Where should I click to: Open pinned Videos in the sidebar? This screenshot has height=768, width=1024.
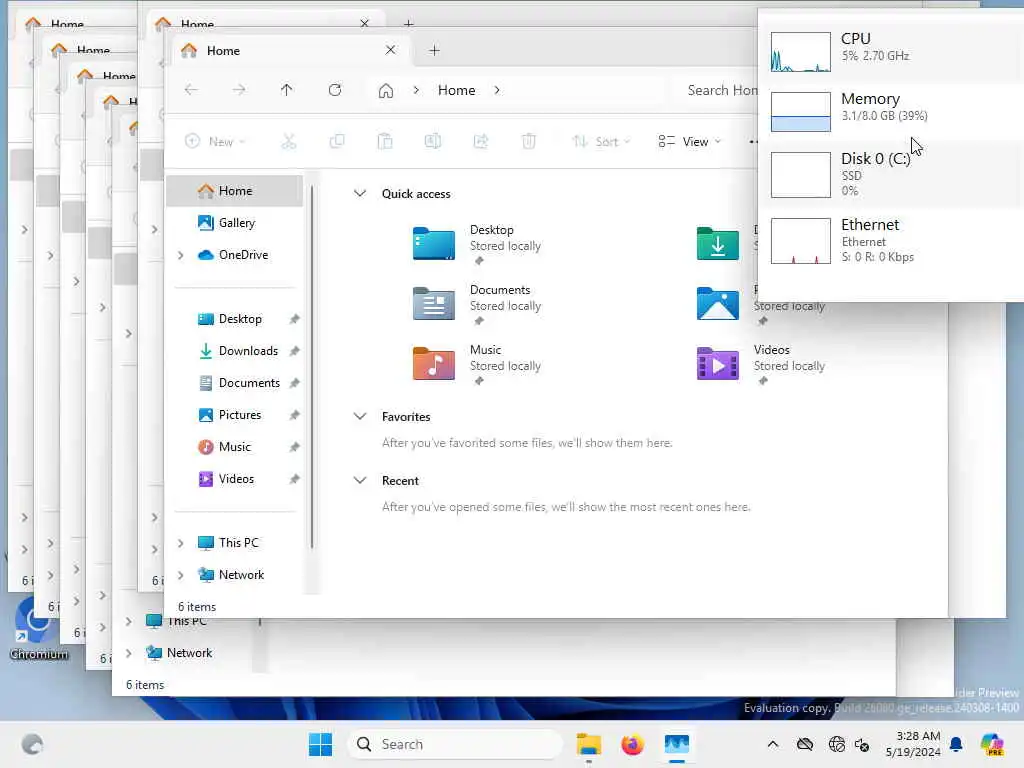tap(235, 479)
